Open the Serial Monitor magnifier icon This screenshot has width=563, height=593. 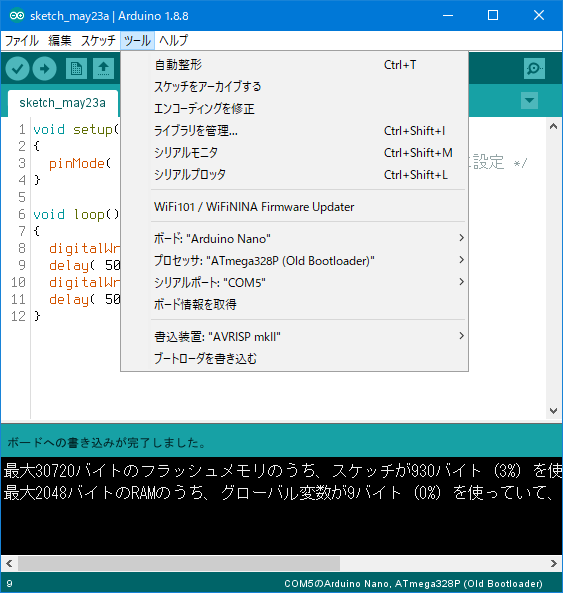534,68
